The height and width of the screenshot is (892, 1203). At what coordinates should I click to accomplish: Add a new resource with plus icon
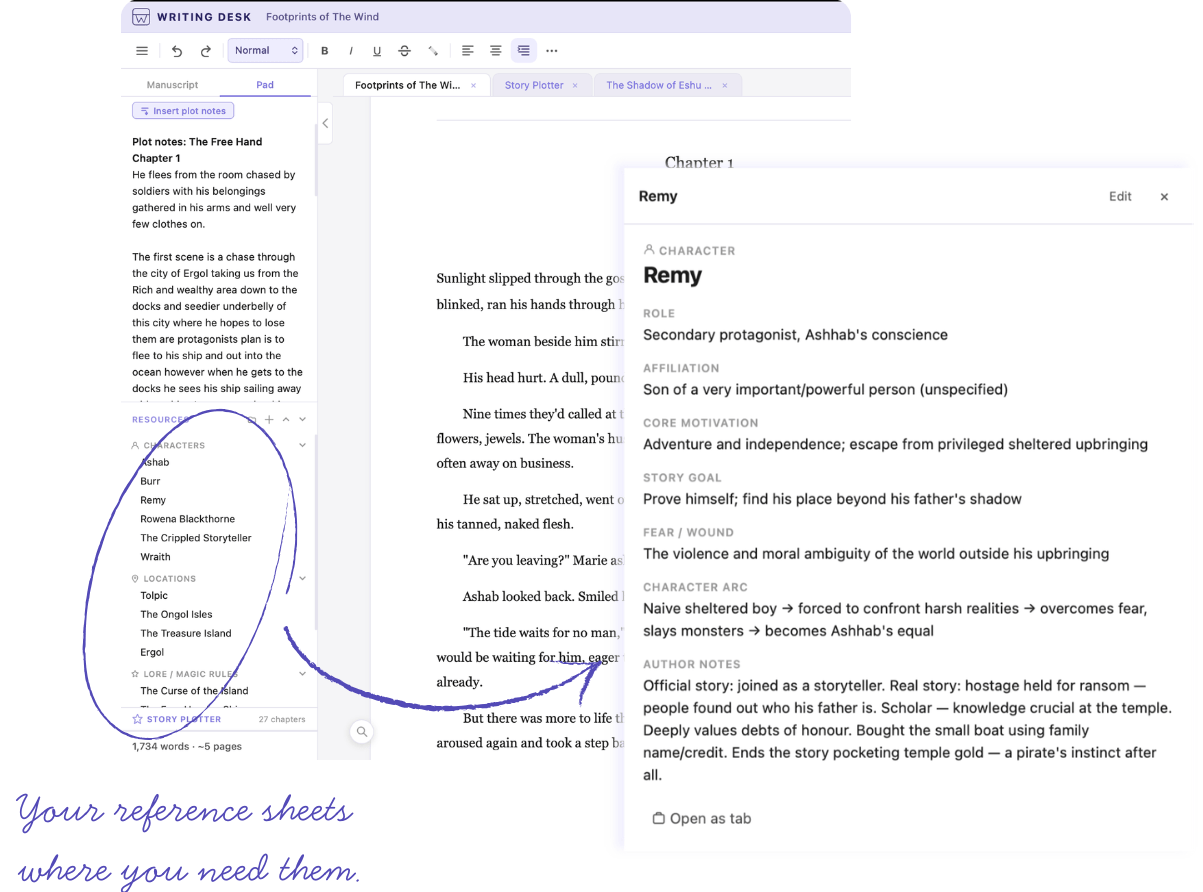coord(269,420)
